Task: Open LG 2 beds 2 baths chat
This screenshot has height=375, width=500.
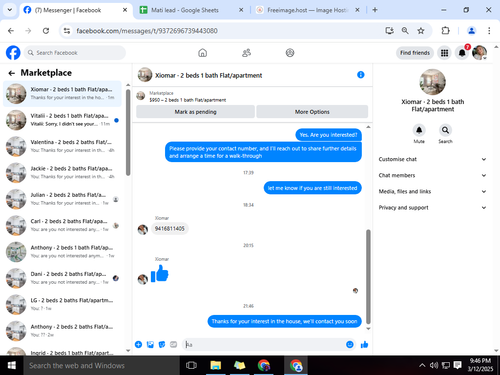Action: pos(62,304)
